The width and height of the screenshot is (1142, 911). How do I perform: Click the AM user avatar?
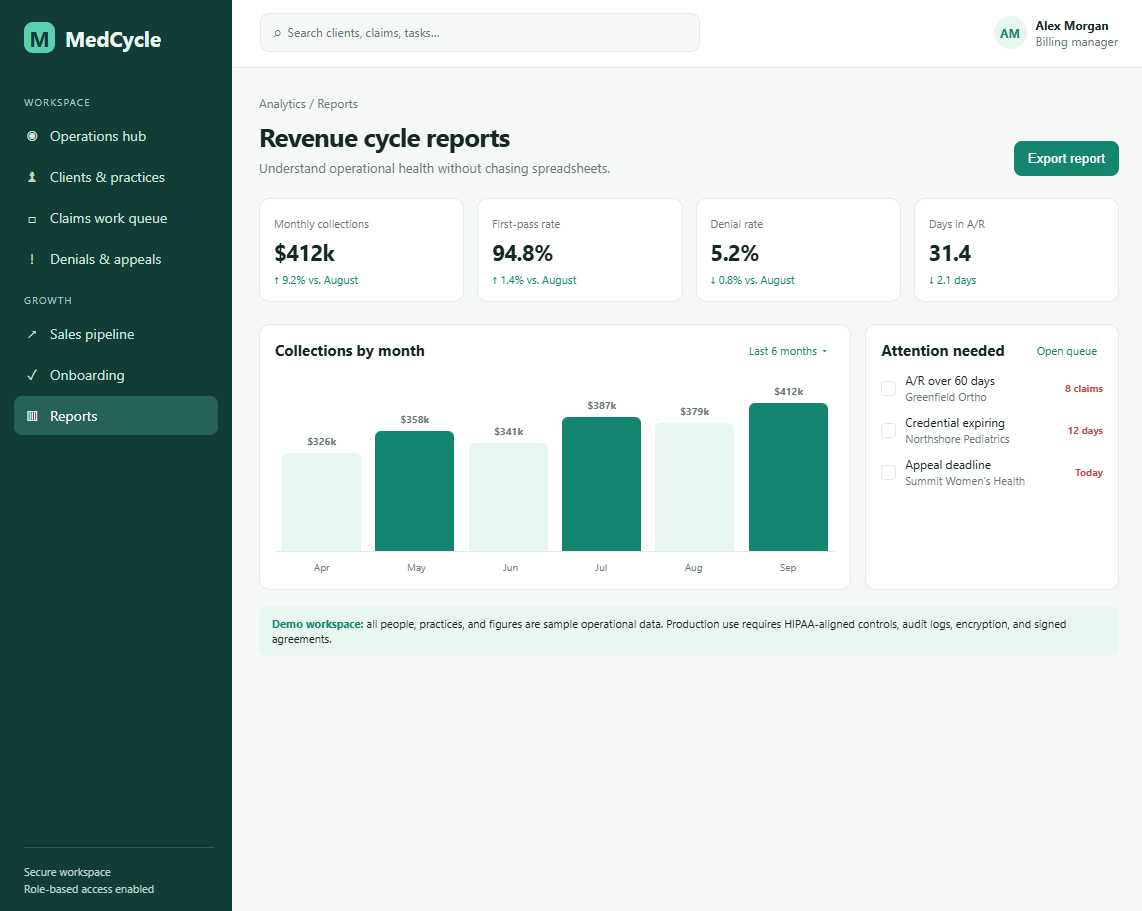pos(1010,33)
